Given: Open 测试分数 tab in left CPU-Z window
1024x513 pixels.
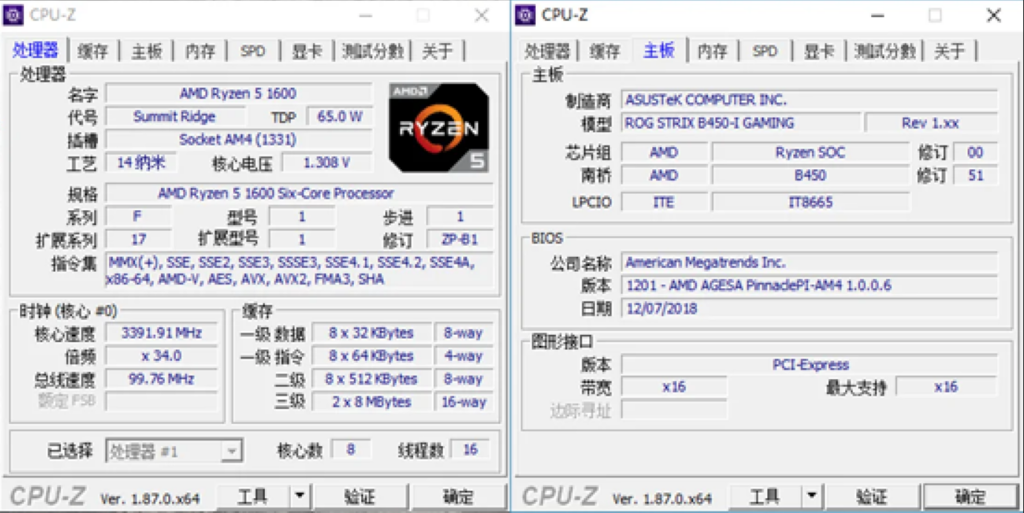Looking at the screenshot, I should coord(373,51).
